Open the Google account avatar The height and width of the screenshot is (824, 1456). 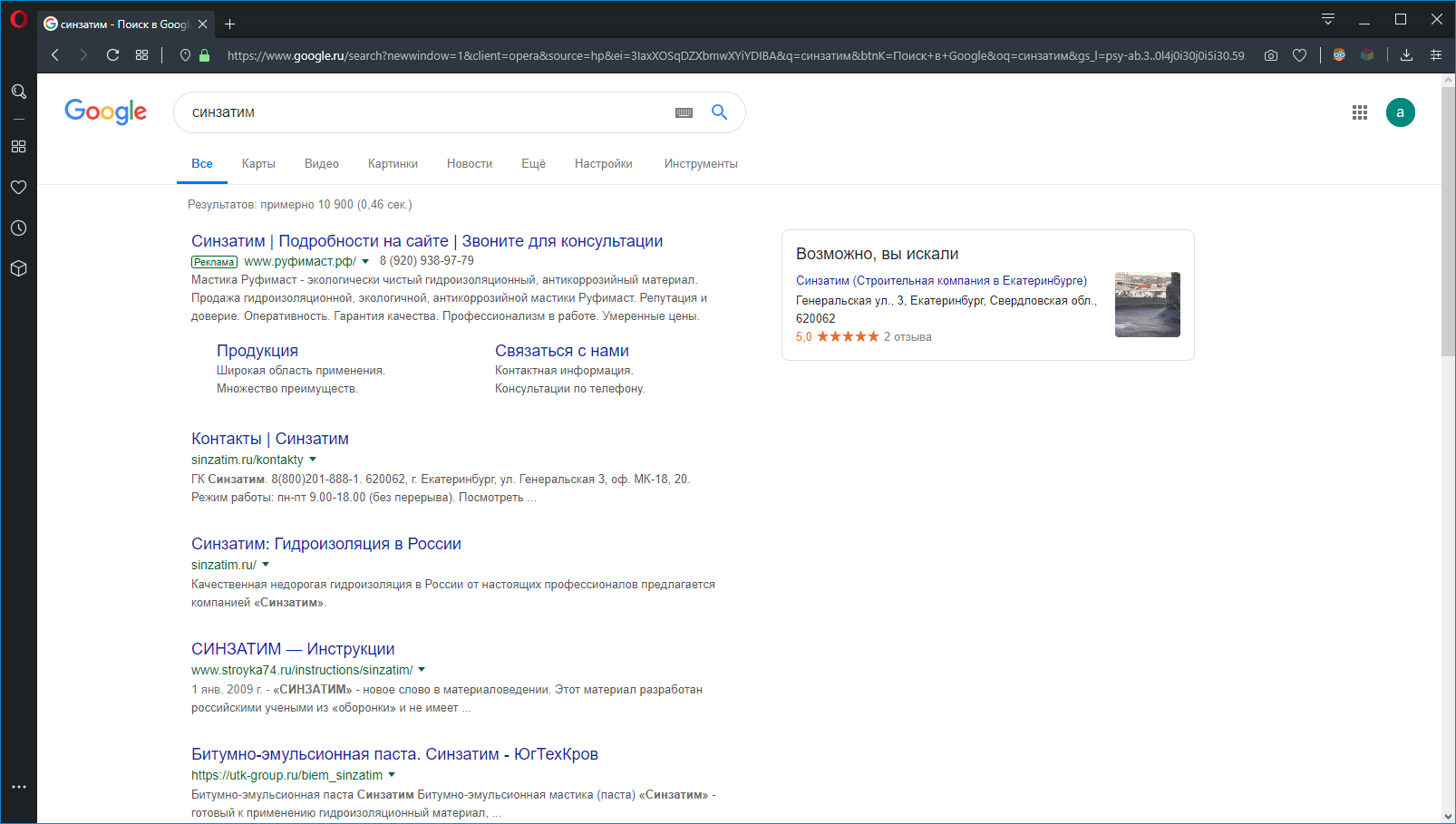click(1401, 112)
